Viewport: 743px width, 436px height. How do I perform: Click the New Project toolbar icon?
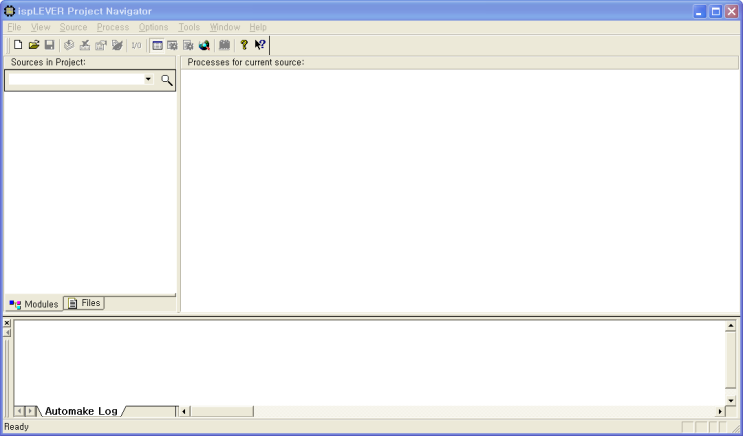coord(19,45)
